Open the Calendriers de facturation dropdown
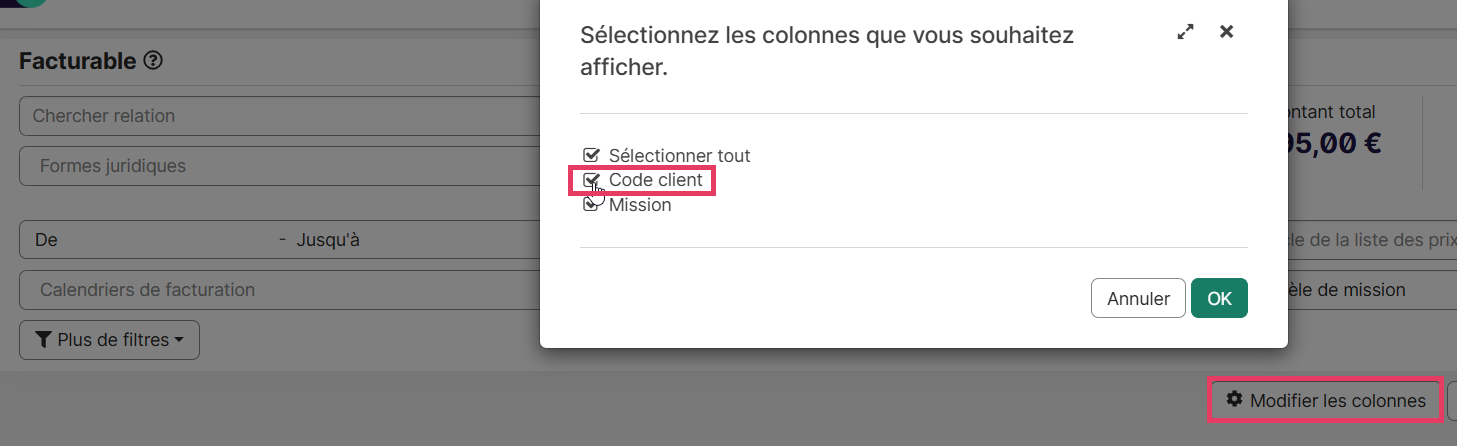The height and width of the screenshot is (446, 1457). point(279,290)
